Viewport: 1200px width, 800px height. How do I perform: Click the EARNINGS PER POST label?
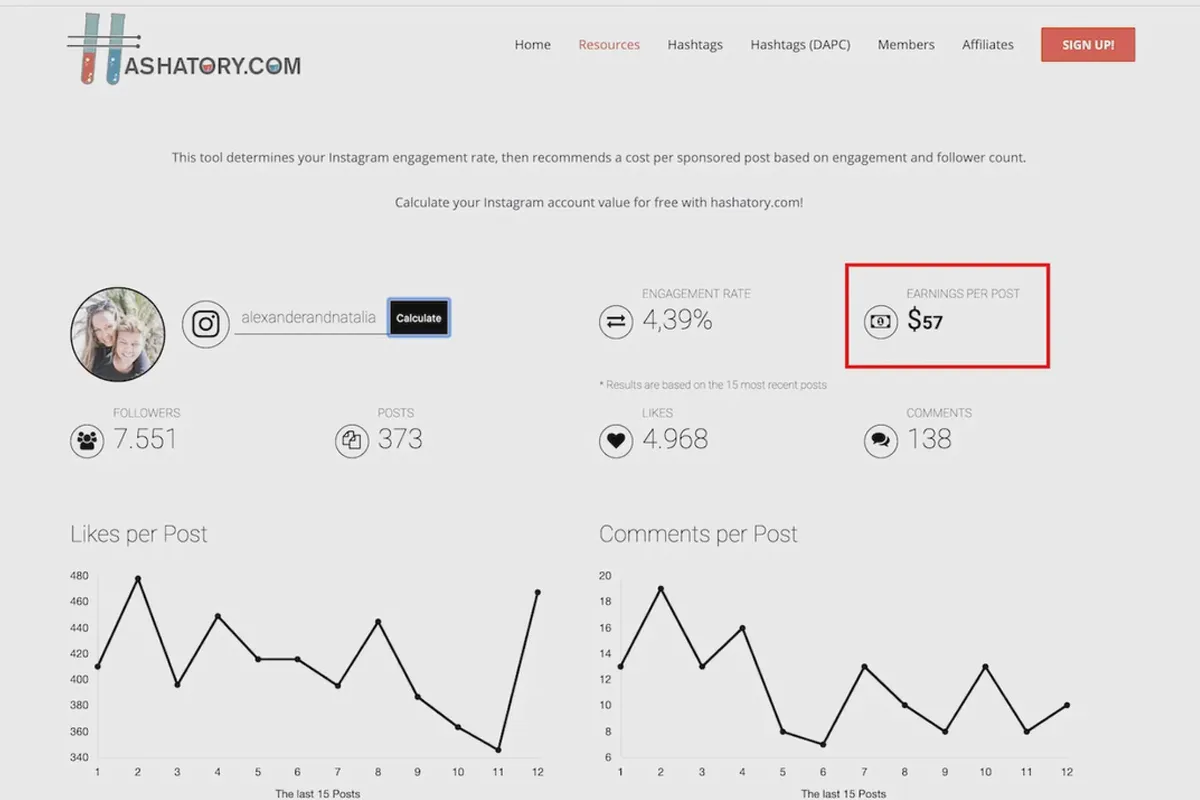coord(963,294)
